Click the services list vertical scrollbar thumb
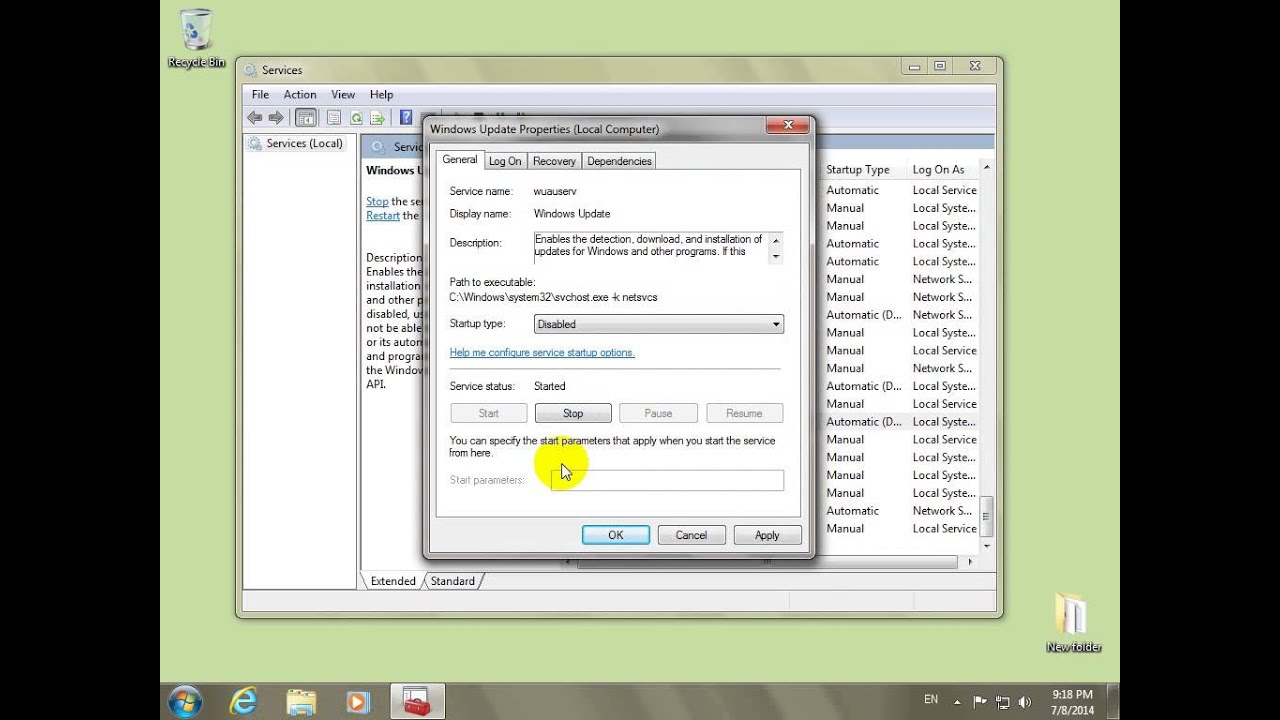Screen dimensions: 1280x720 (x=987, y=516)
